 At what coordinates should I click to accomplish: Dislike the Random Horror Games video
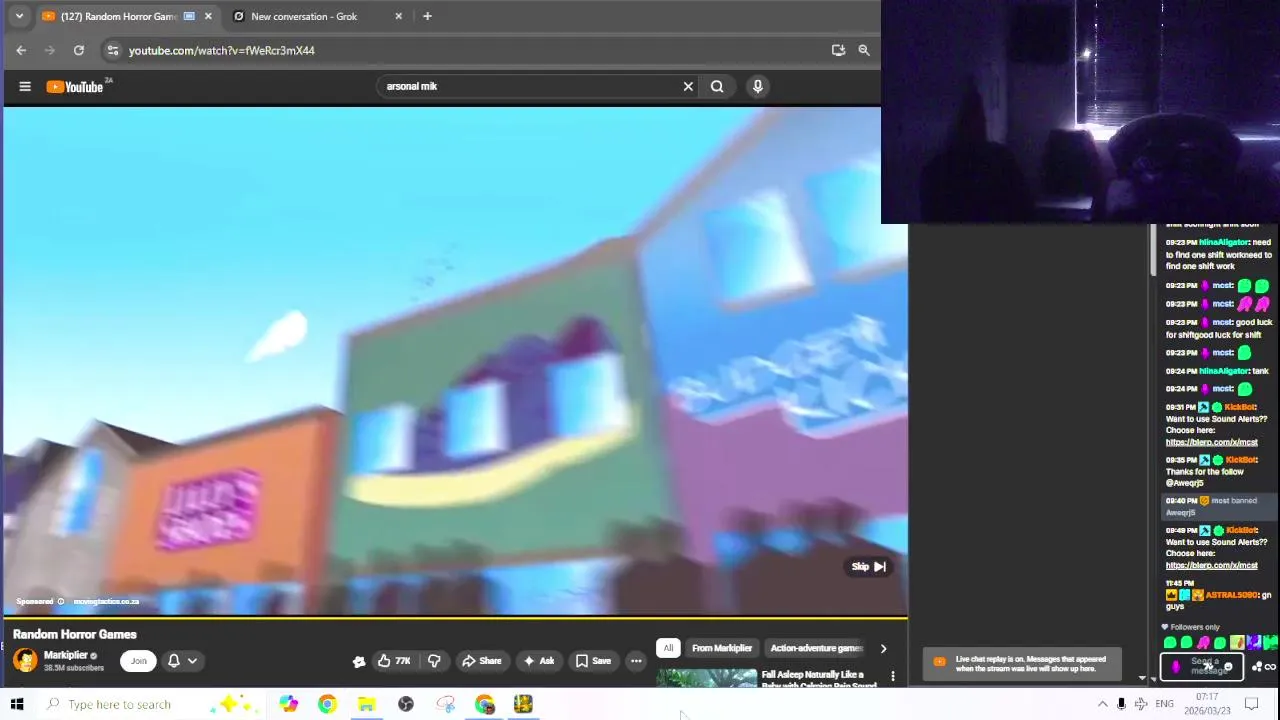coord(434,660)
